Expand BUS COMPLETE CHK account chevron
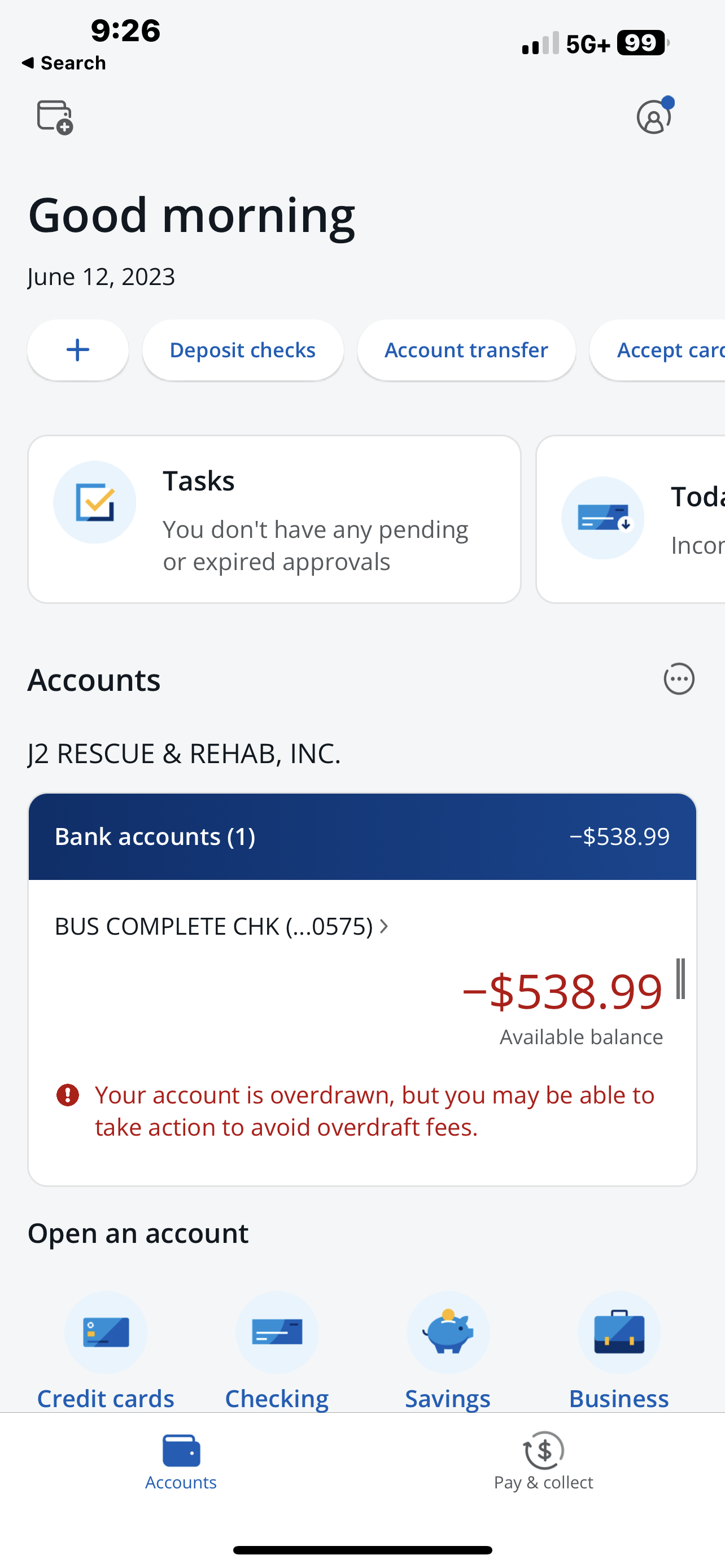This screenshot has height=1568, width=725. 384,926
